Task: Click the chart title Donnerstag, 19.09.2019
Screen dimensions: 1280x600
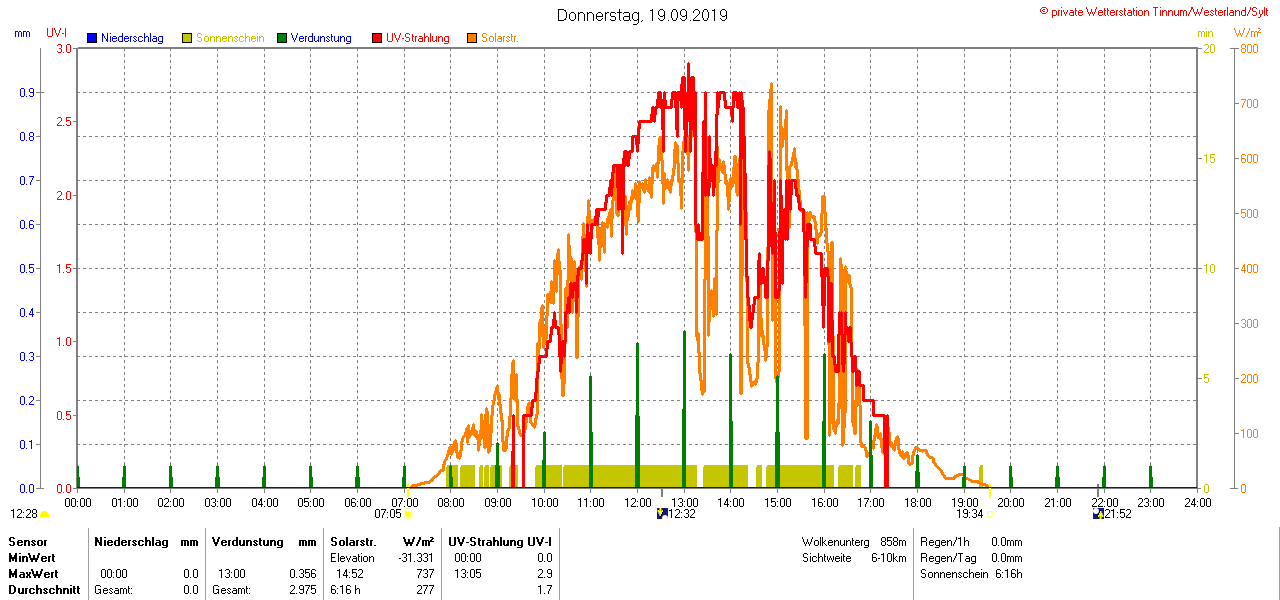Action: pyautogui.click(x=642, y=15)
